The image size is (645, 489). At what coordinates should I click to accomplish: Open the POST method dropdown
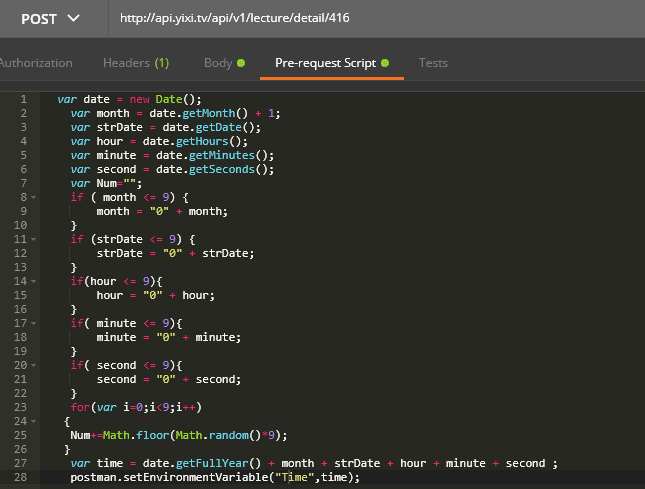click(51, 19)
